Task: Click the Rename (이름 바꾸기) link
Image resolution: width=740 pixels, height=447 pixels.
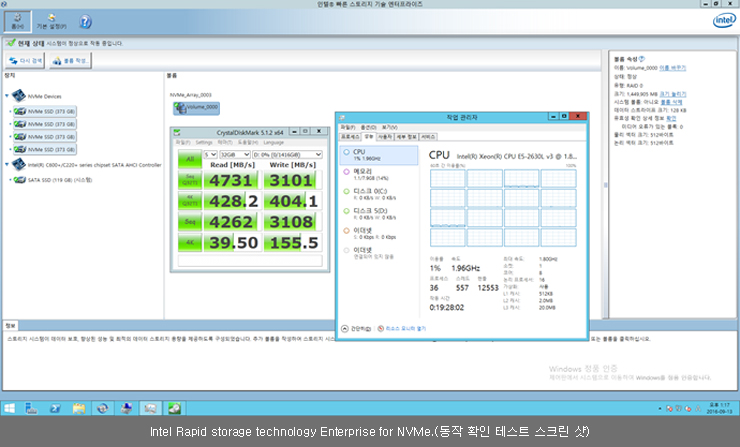Action: click(673, 68)
